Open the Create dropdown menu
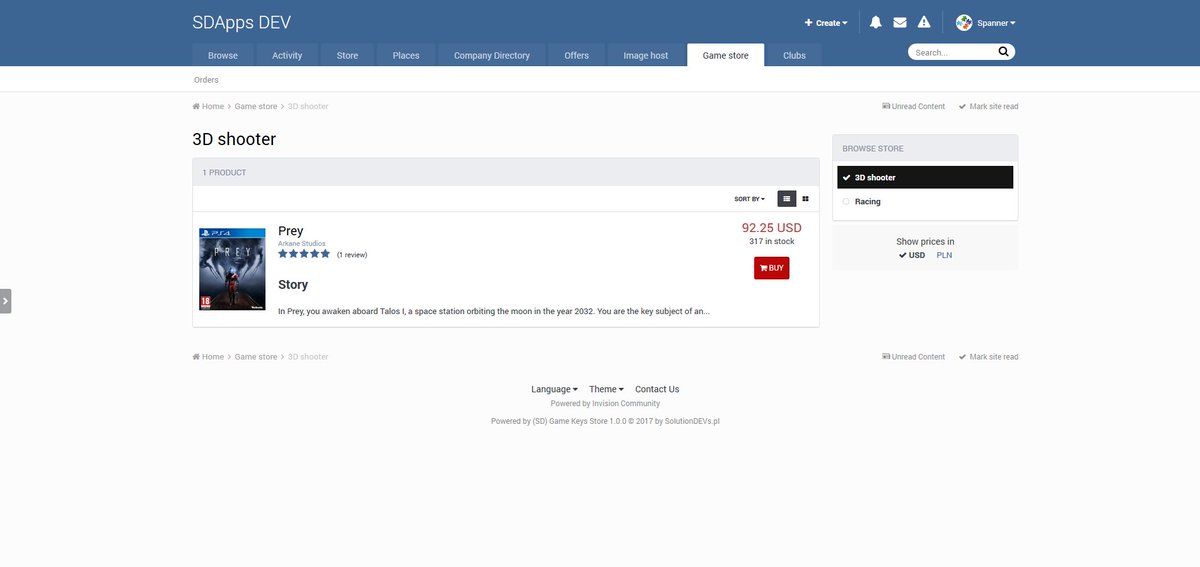The height and width of the screenshot is (567, 1200). [826, 22]
